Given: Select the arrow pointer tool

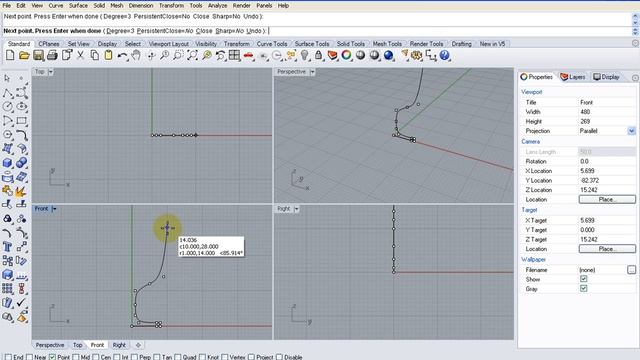Looking at the screenshot, I should pyautogui.click(x=7, y=78).
